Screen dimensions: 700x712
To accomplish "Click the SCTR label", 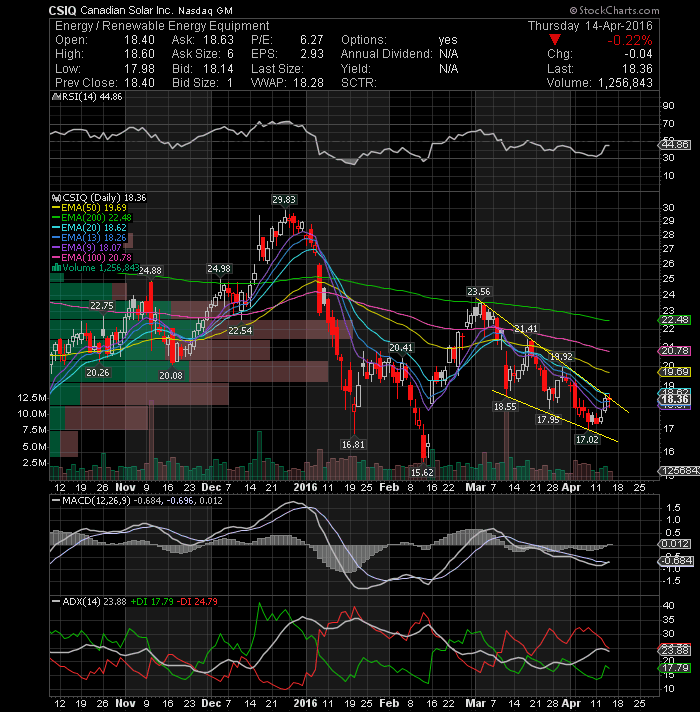I will pos(359,83).
